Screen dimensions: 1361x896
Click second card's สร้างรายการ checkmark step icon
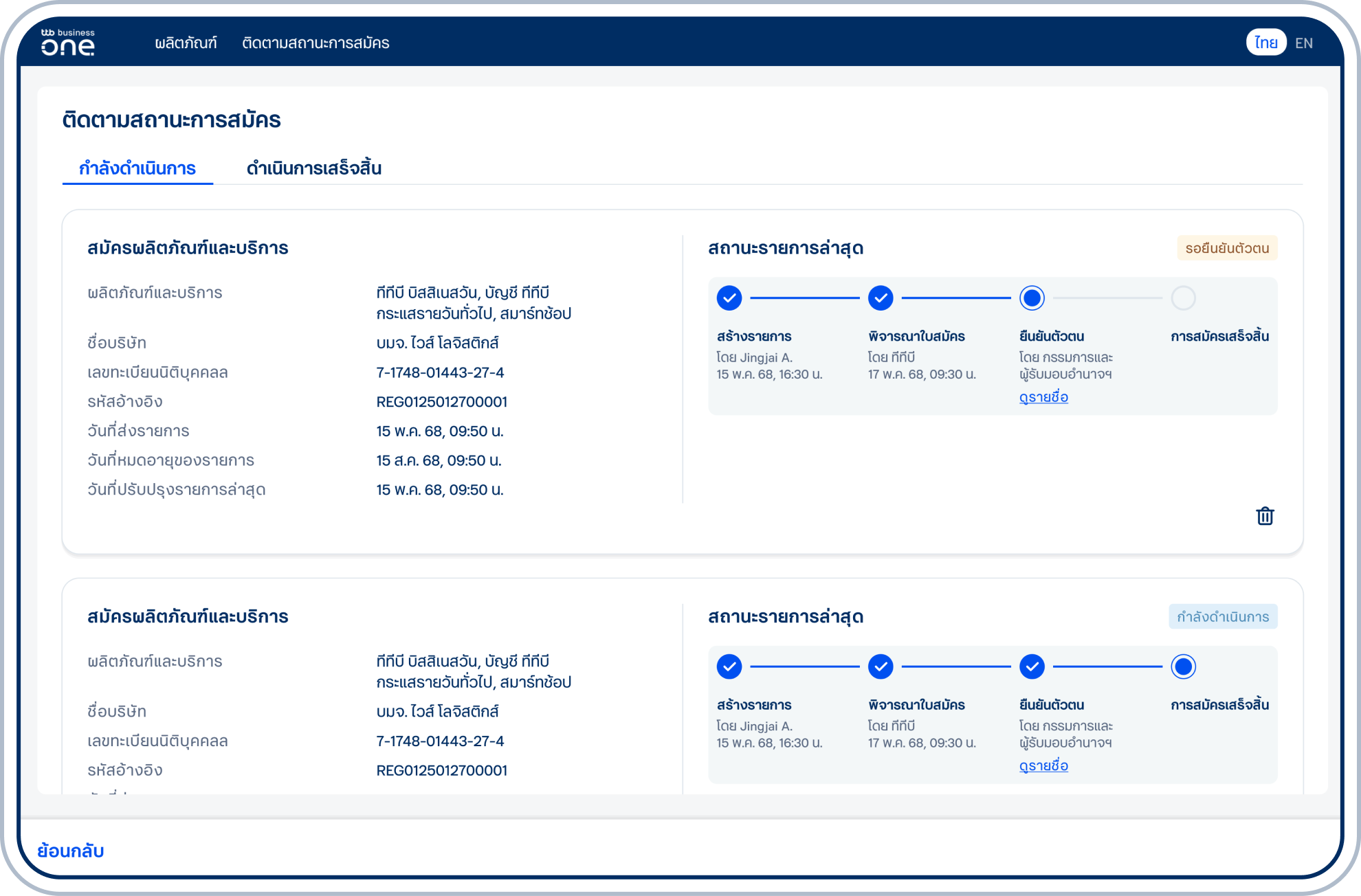(x=729, y=667)
